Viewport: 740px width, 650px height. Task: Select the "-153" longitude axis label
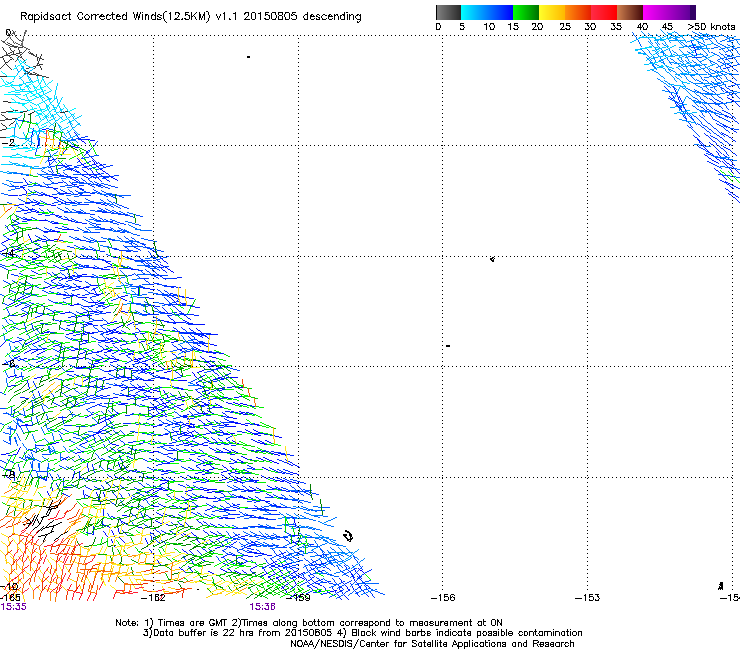coord(587,598)
